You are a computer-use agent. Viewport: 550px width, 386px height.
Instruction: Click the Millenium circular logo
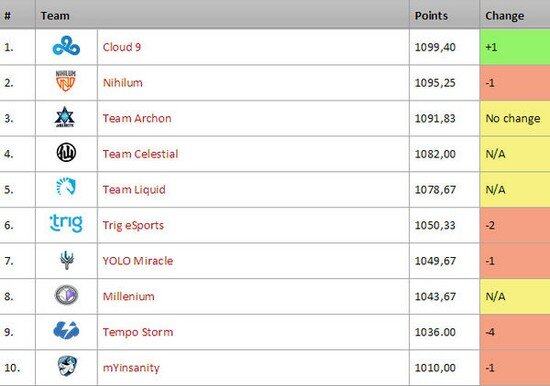pyautogui.click(x=67, y=295)
